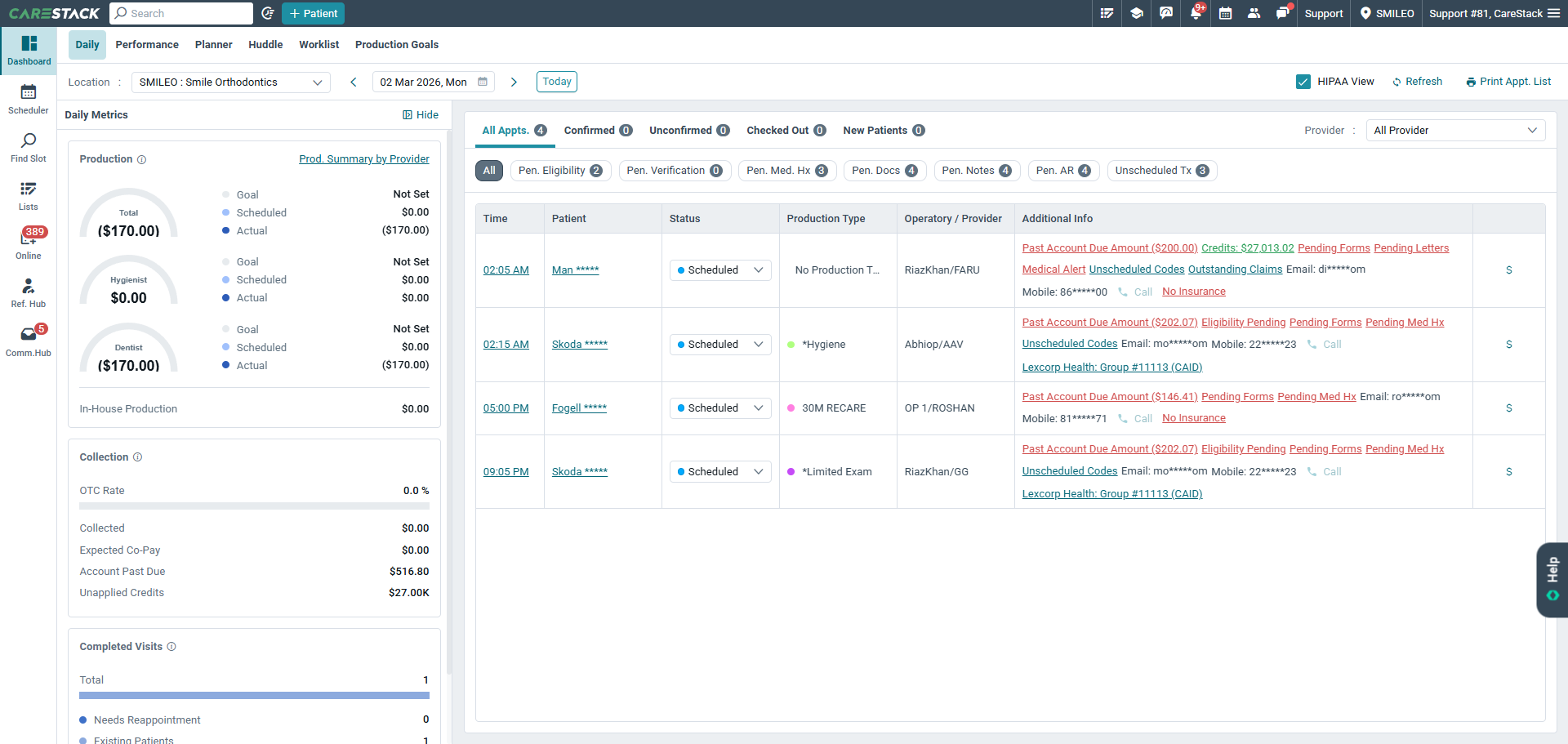Viewport: 1568px width, 744px height.
Task: Click the Total production gauge
Action: point(129,214)
